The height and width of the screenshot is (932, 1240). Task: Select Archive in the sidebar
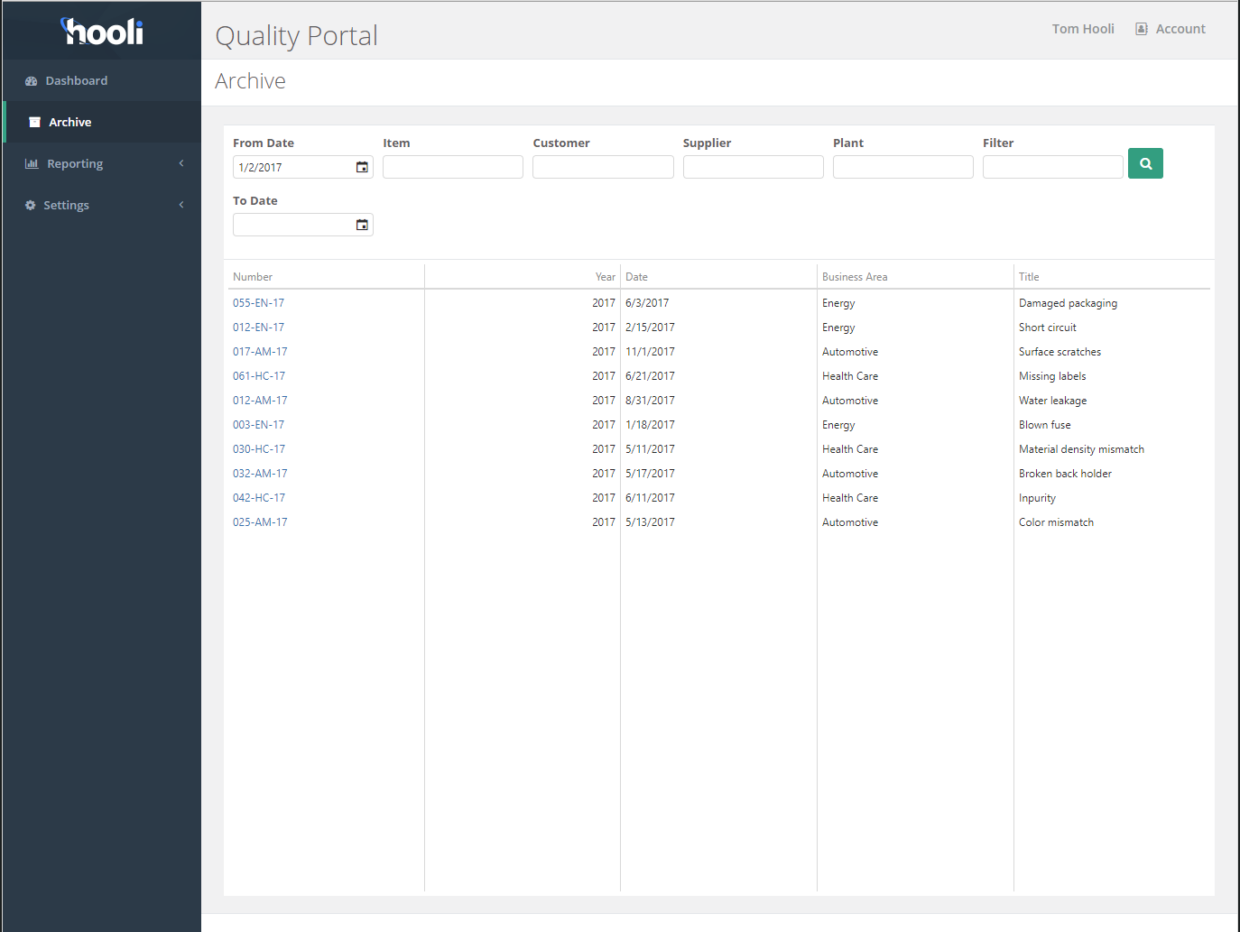tap(101, 122)
